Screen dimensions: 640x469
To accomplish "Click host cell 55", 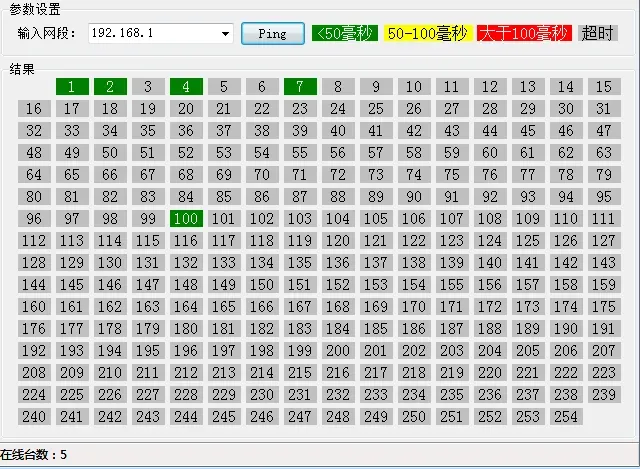I will [x=300, y=153].
